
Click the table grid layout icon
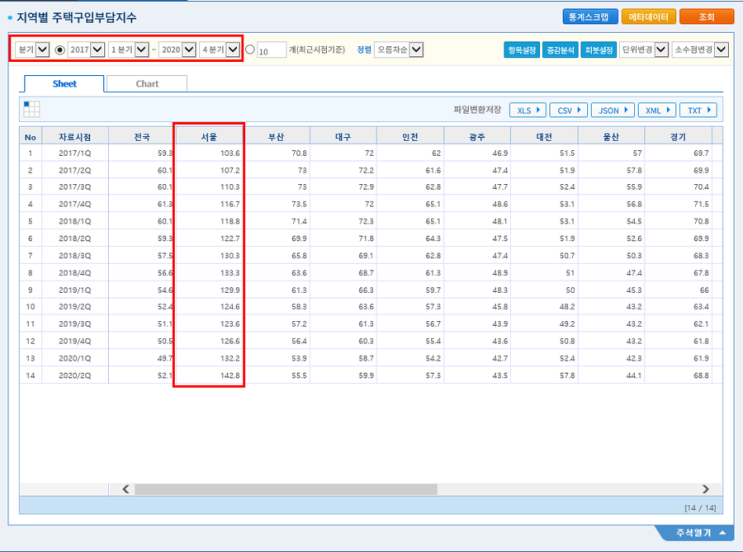(32, 109)
